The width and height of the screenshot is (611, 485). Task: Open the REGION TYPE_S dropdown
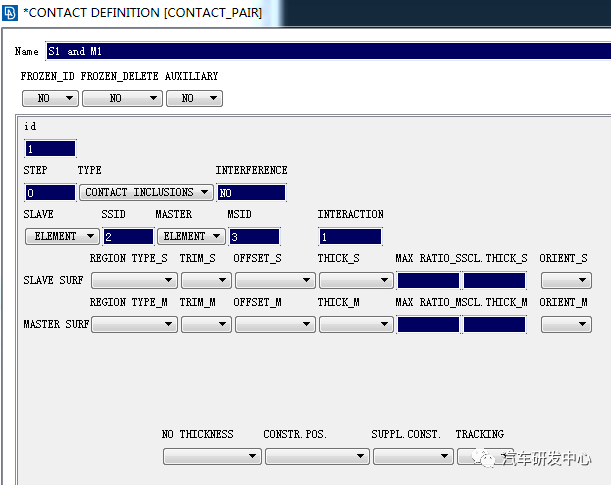tap(134, 280)
